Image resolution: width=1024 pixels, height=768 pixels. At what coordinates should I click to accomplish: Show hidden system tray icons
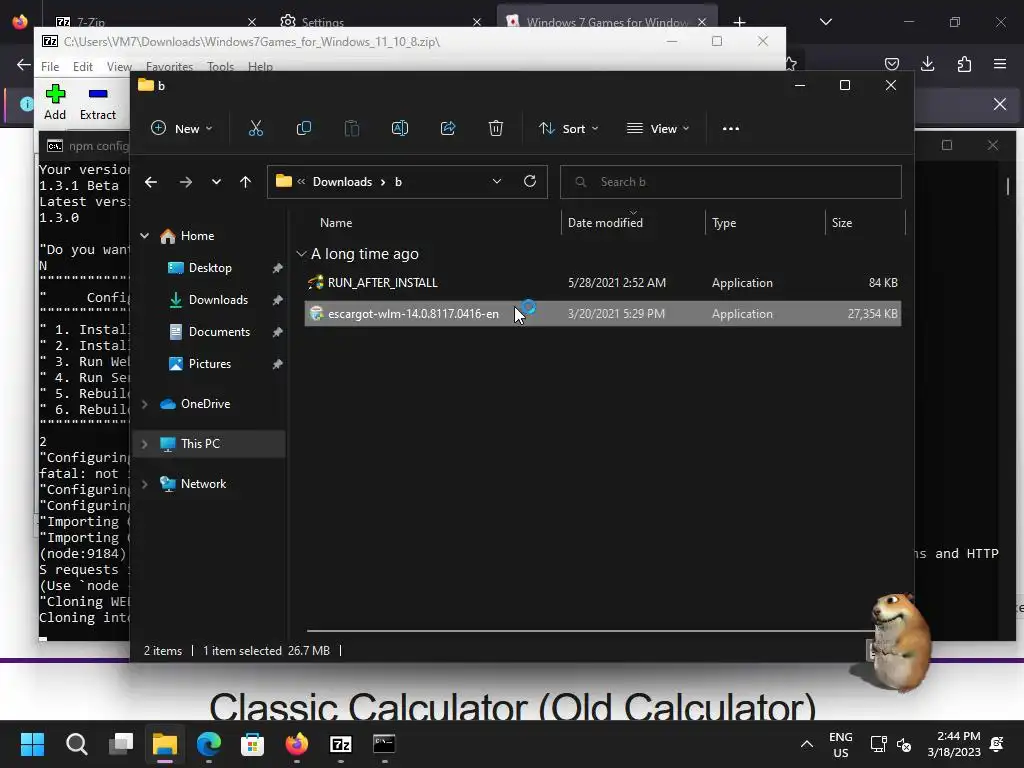(807, 744)
